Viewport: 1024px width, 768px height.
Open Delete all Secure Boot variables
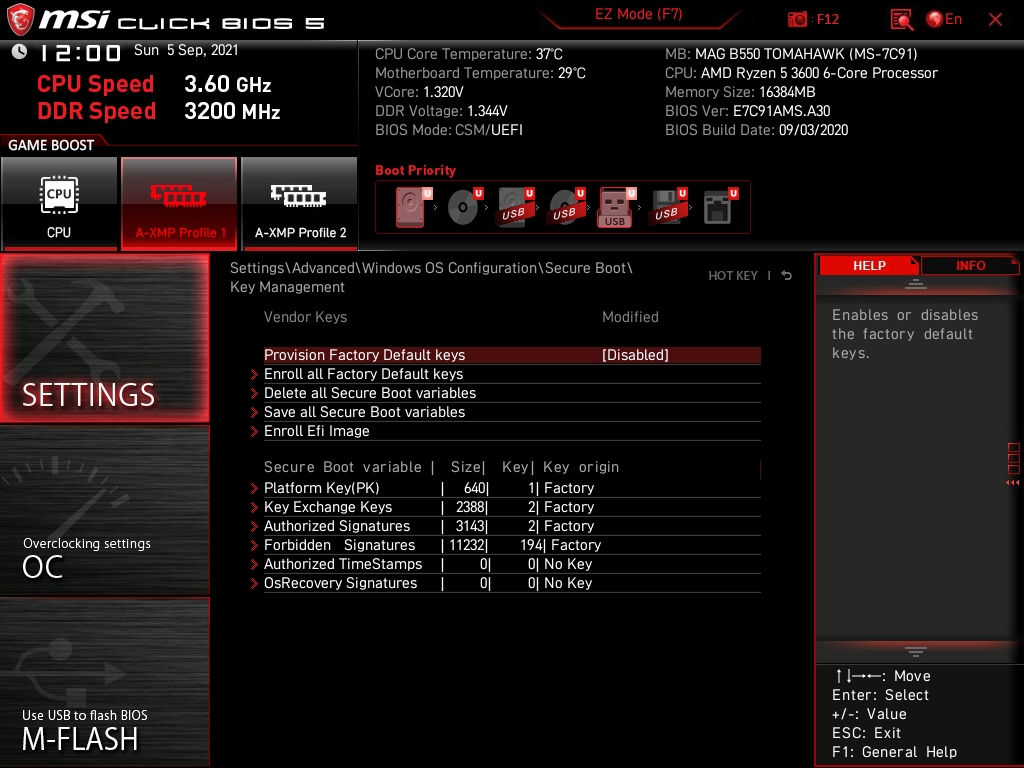tap(512, 393)
